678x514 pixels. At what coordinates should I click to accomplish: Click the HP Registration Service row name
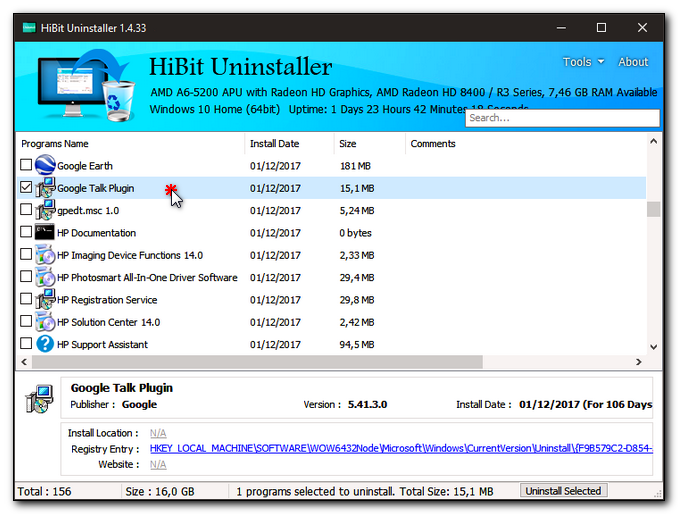click(x=107, y=300)
